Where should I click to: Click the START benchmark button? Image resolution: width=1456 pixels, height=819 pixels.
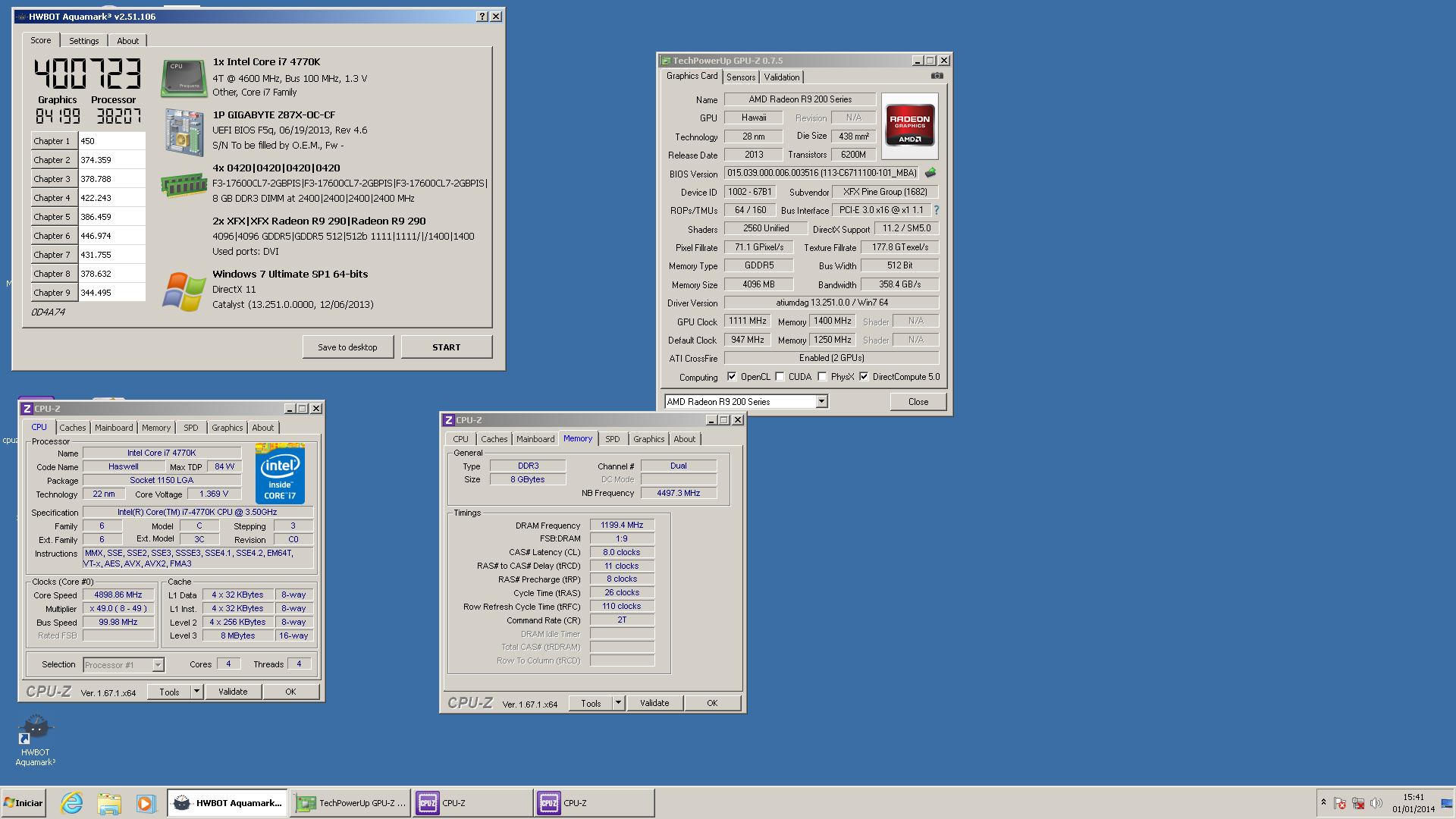coord(447,347)
